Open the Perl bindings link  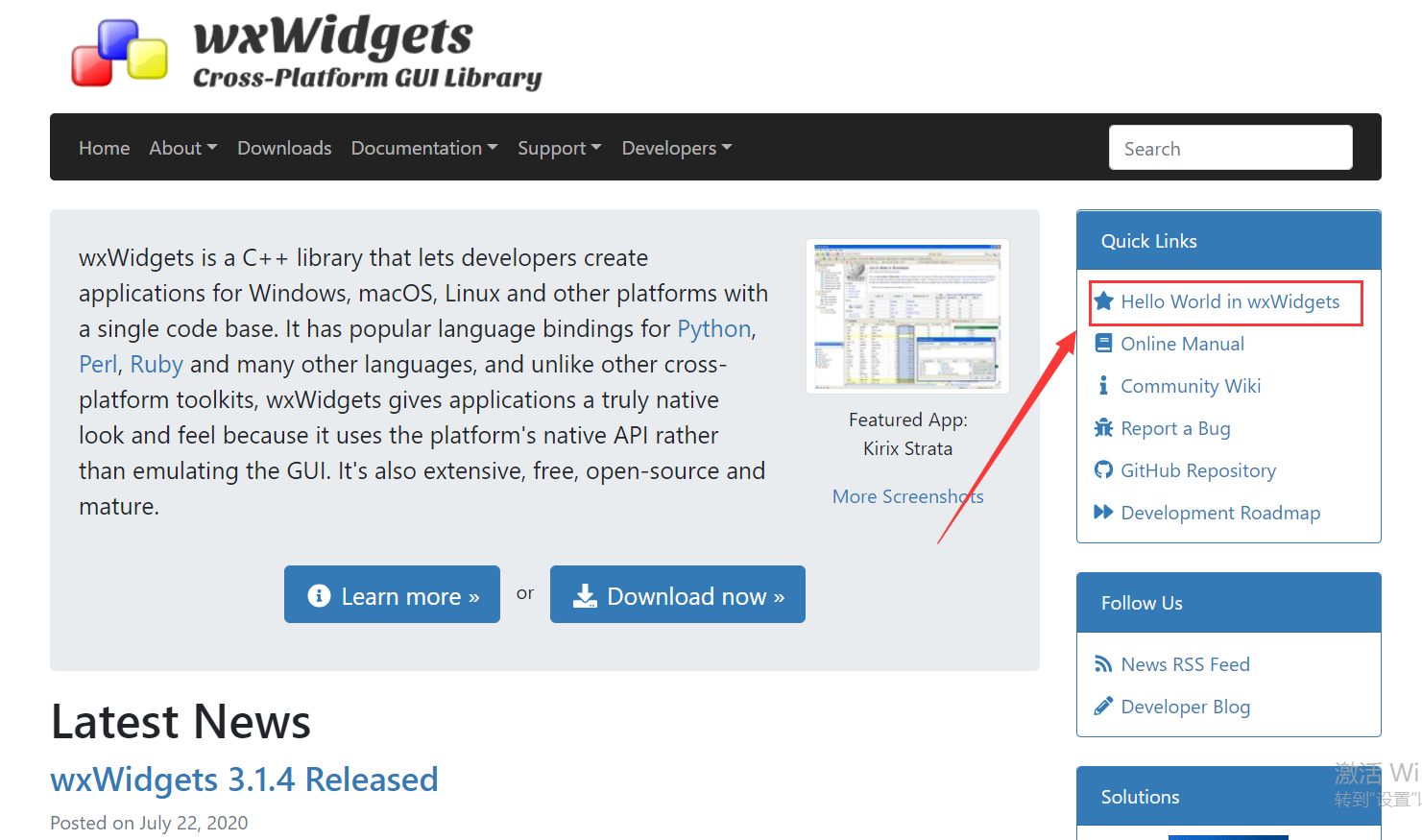tap(98, 365)
